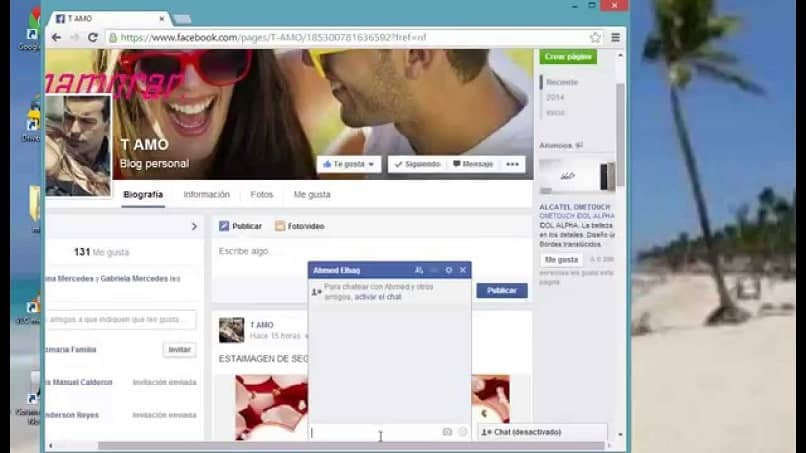The image size is (806, 453).
Task: Click the 131 Me gusta count
Action: [101, 252]
